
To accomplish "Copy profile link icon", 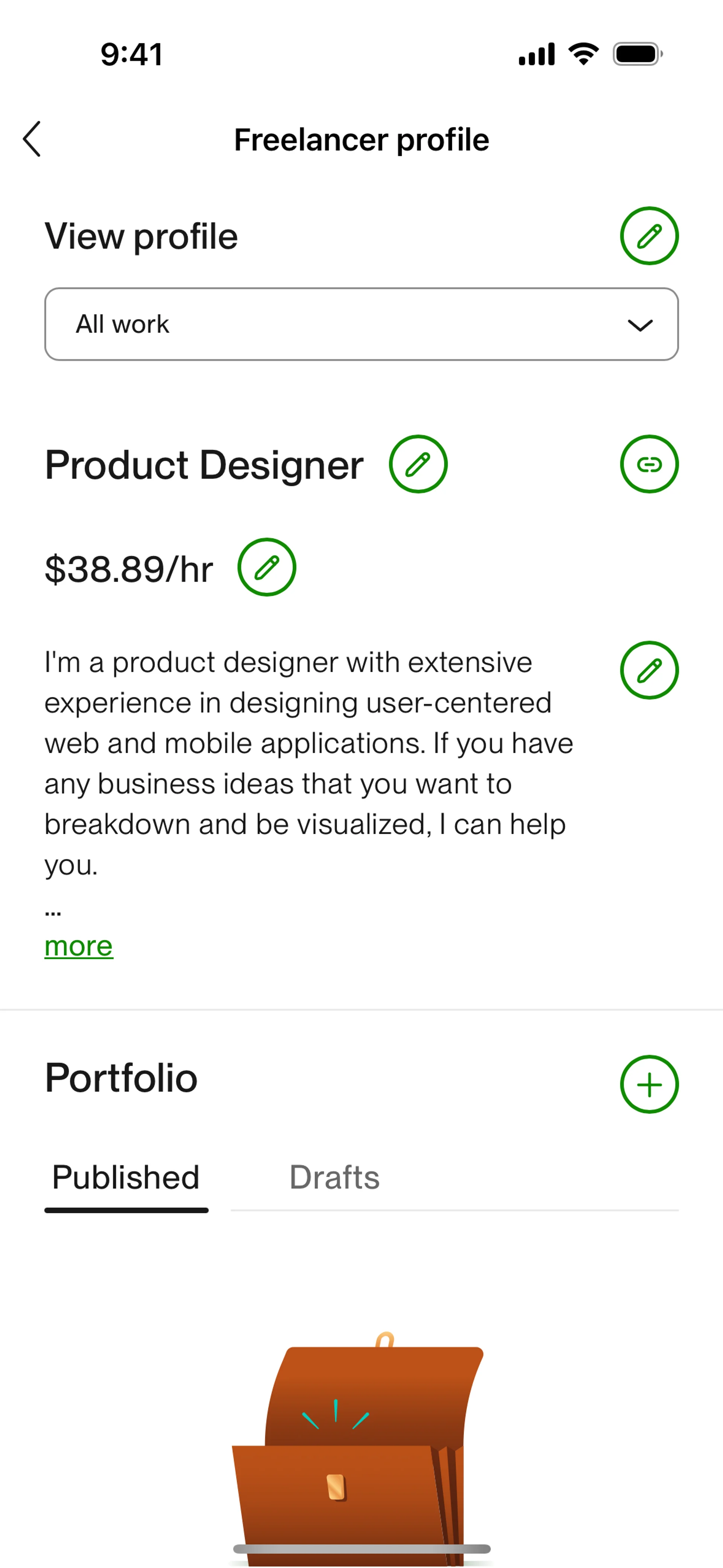I will tap(649, 465).
